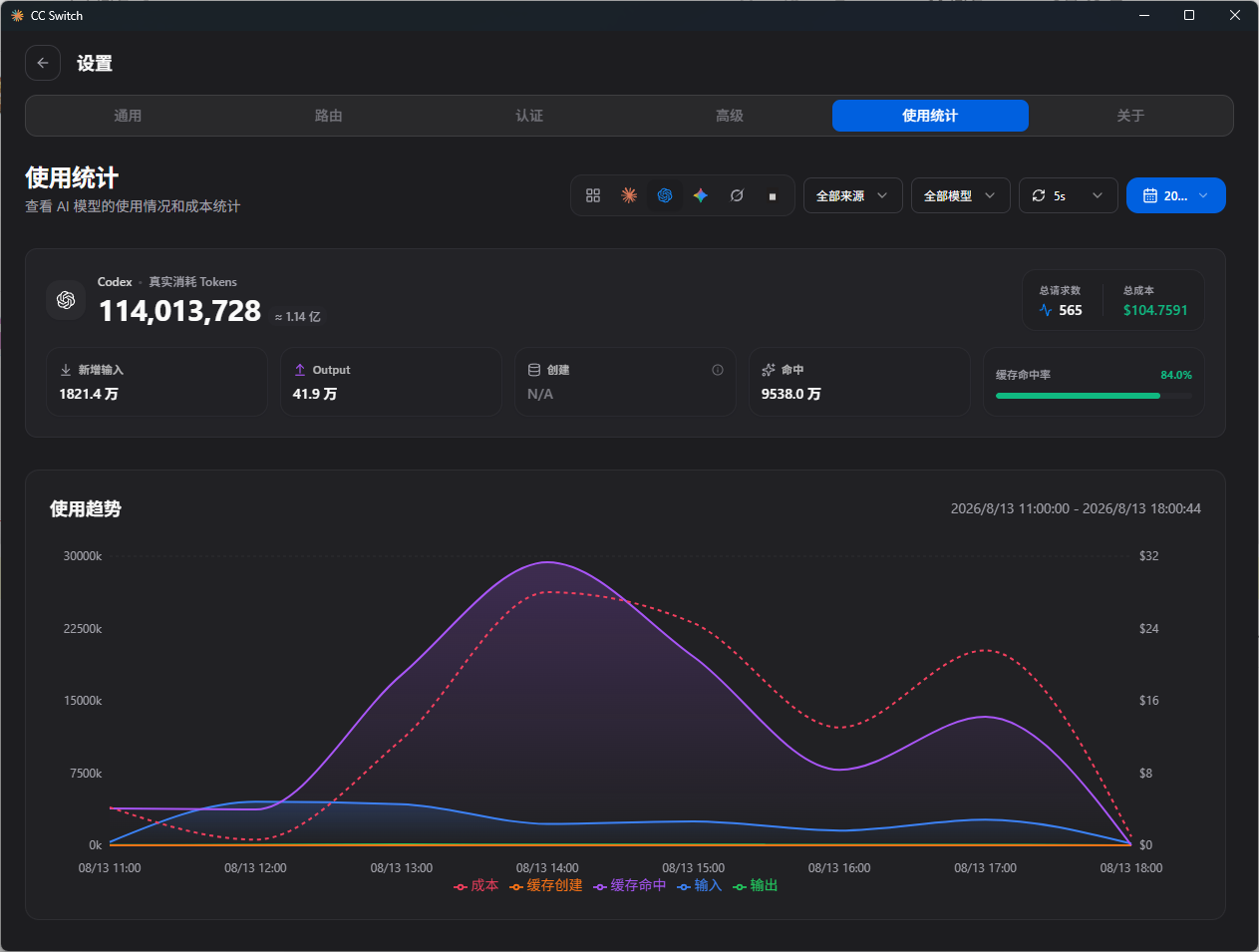Switch to the 关于 tab
Screen dimensions: 1259x952
click(x=1130, y=116)
